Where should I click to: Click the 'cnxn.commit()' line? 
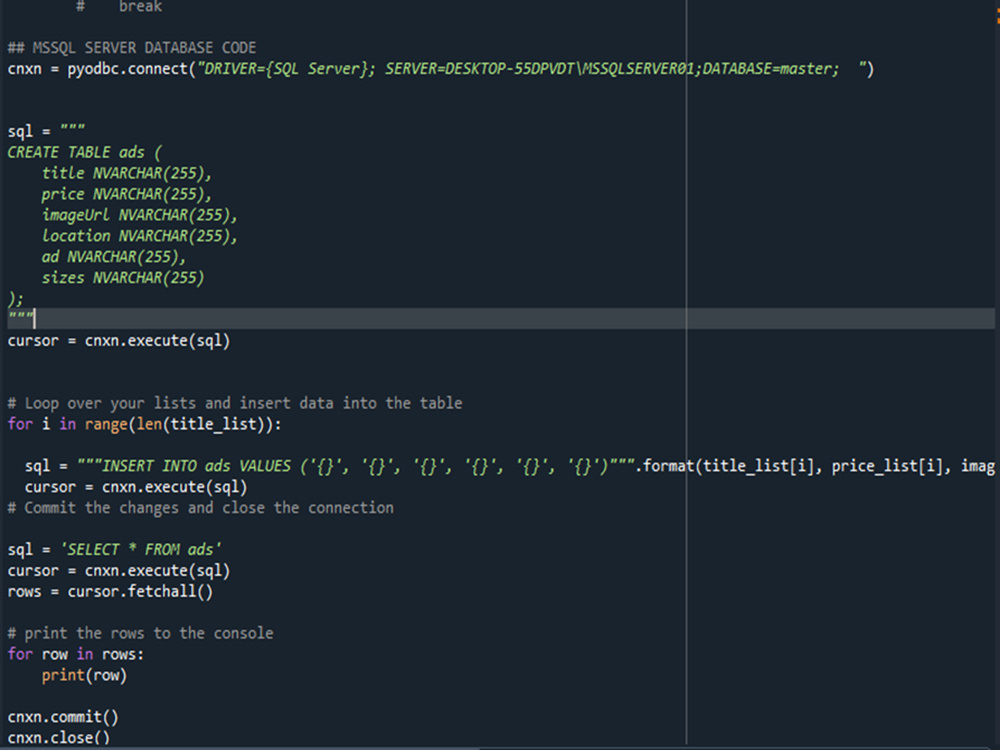62,717
